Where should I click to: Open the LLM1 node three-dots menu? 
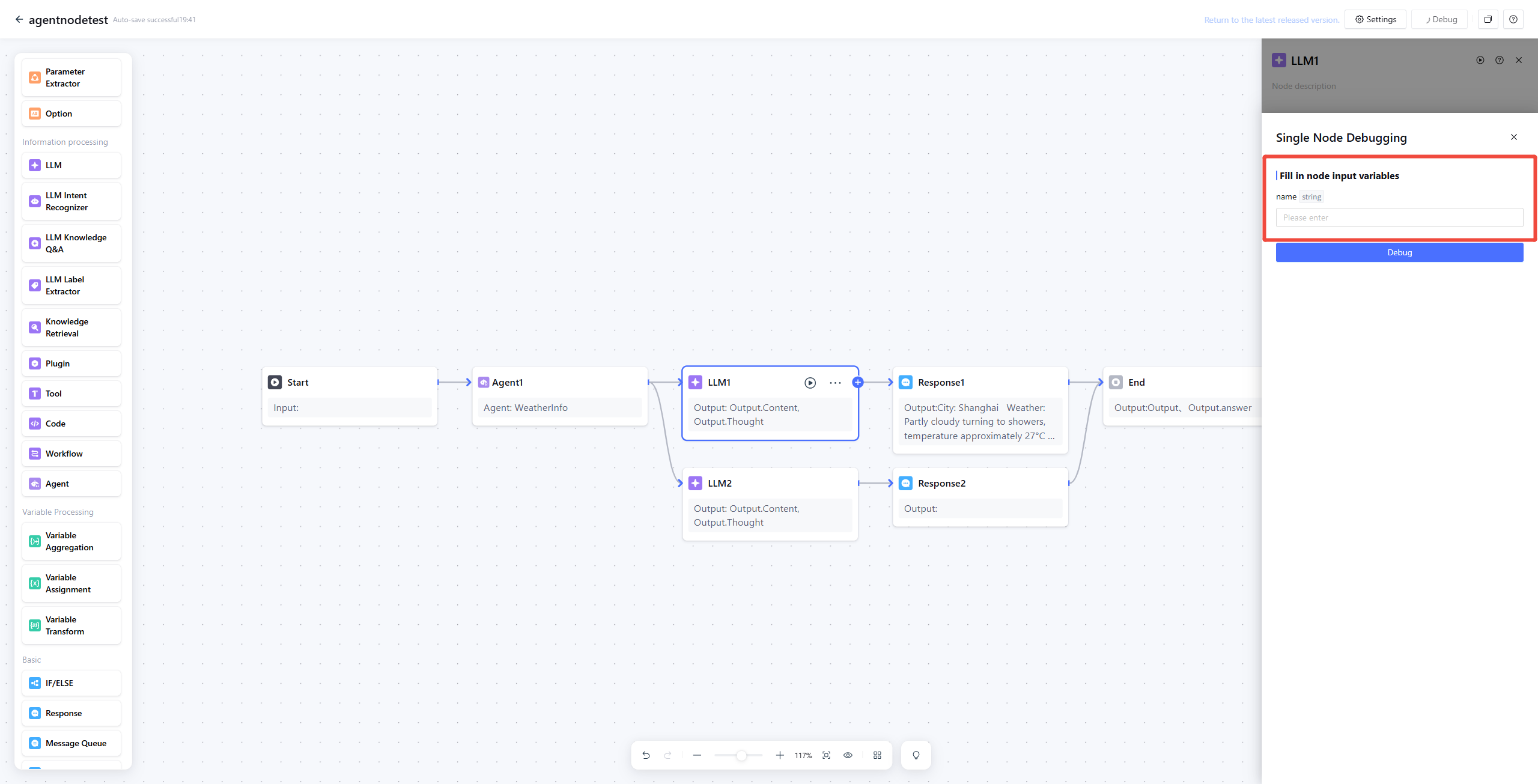(x=835, y=383)
